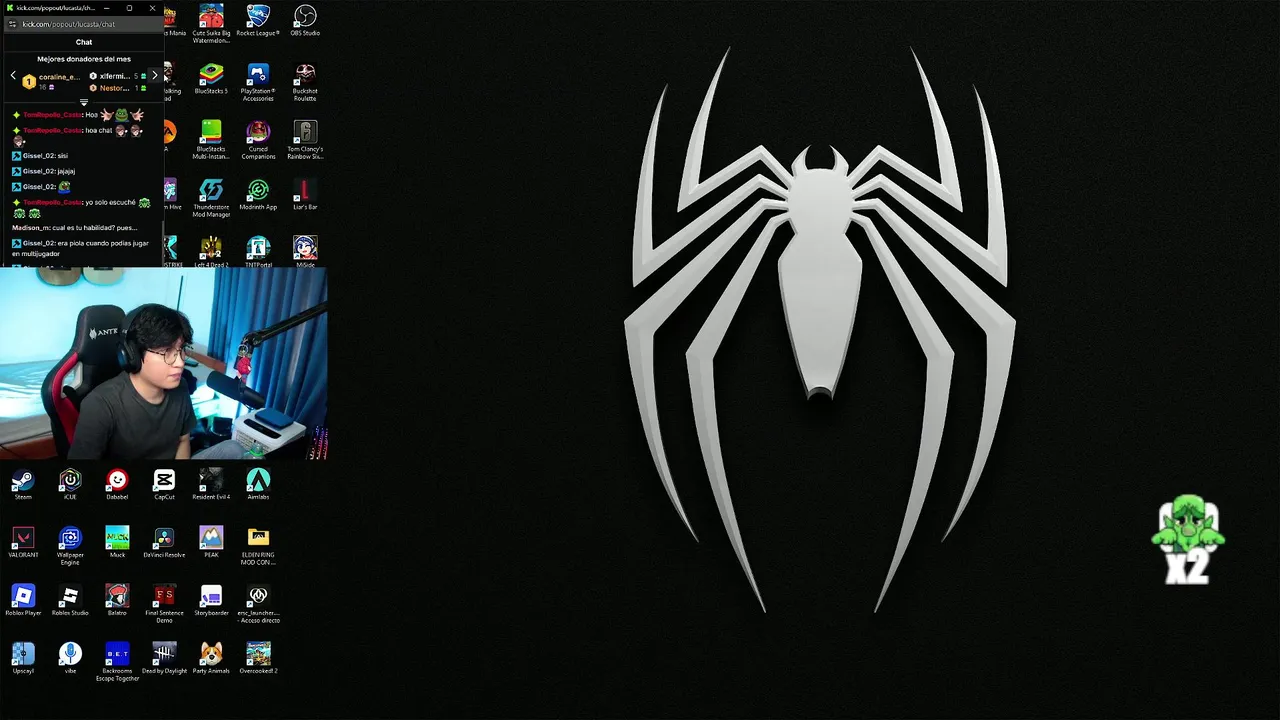Launch the Dababel shortcut
The height and width of the screenshot is (720, 1280).
(117, 485)
